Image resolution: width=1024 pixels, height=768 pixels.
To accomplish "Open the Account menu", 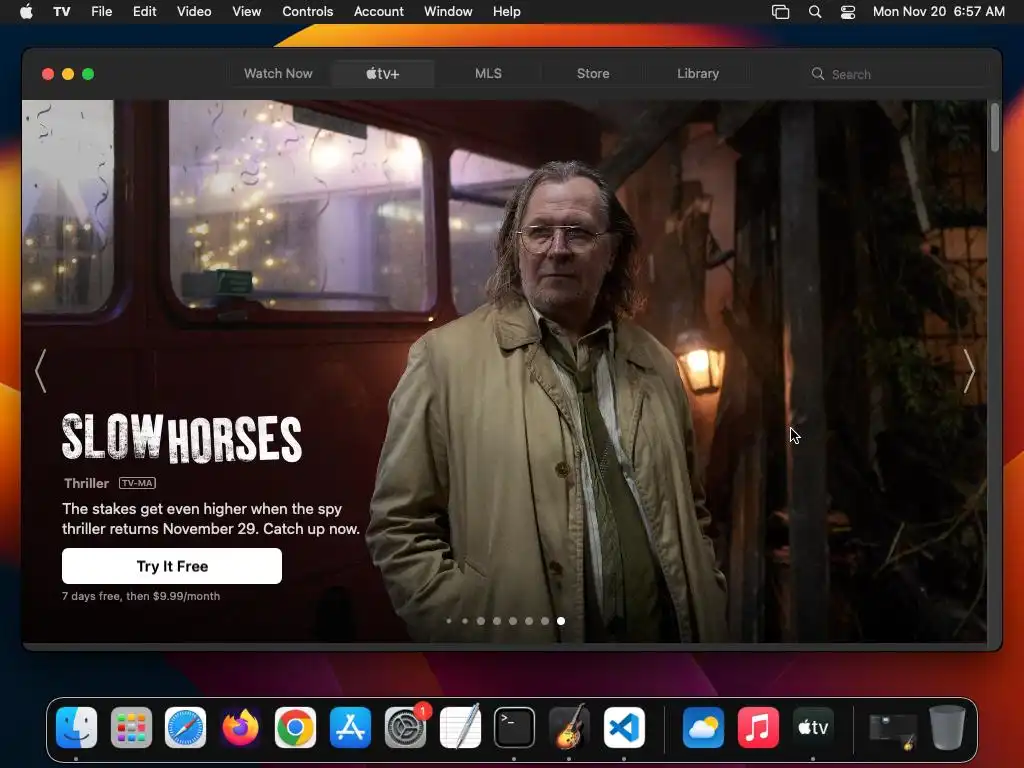I will 379,11.
